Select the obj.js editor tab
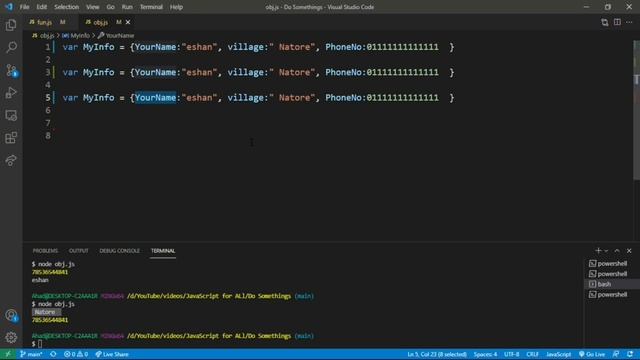 100,22
